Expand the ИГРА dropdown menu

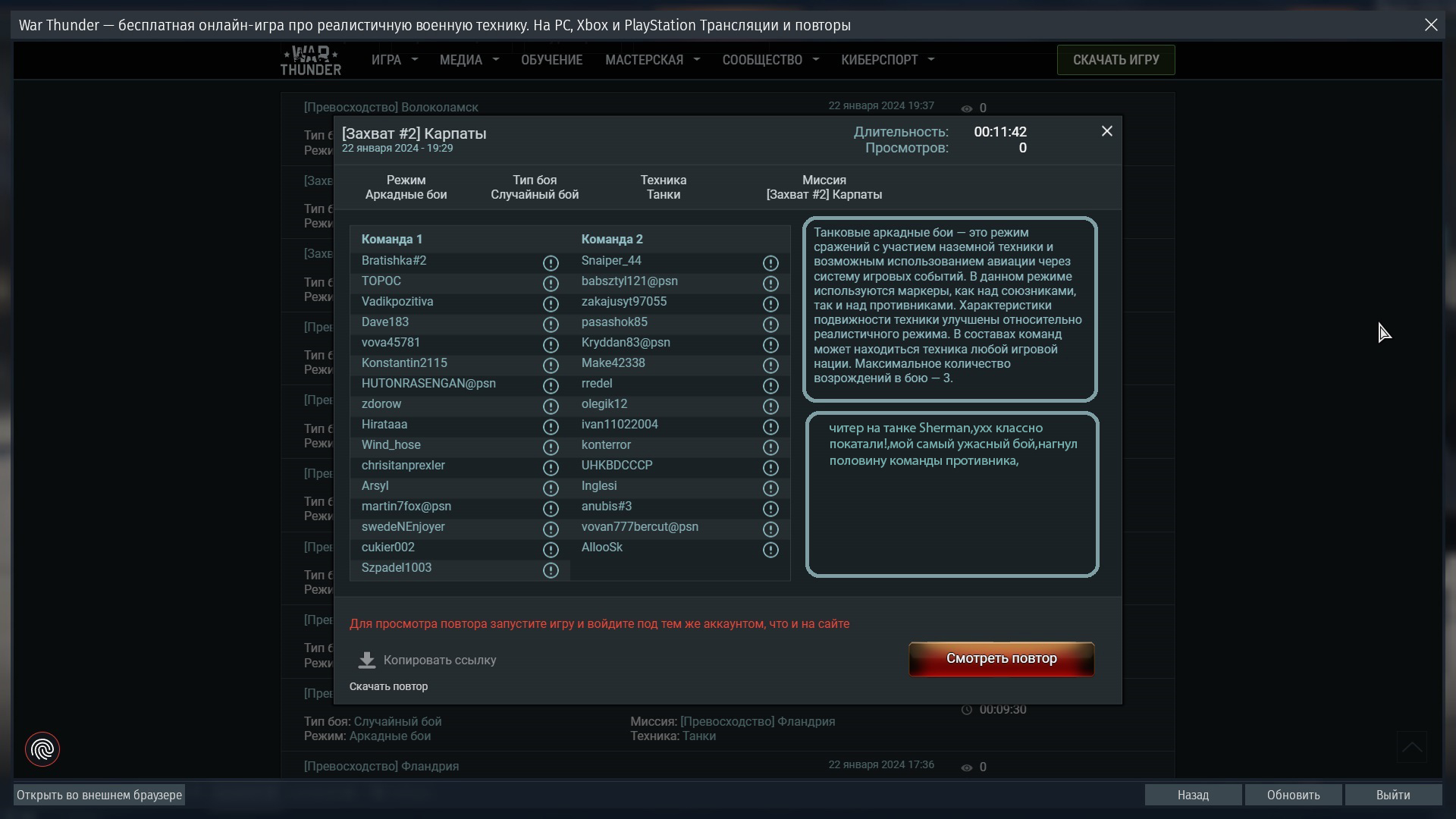tap(394, 60)
